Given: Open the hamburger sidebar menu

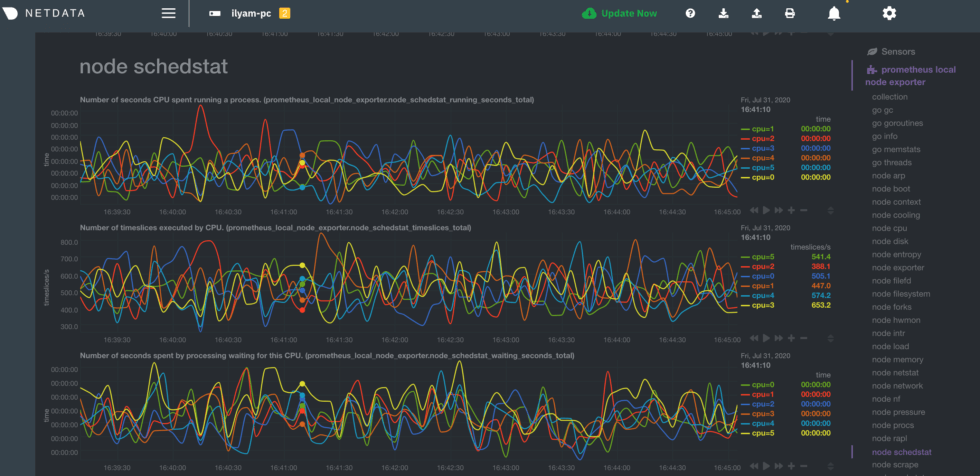Looking at the screenshot, I should click(x=168, y=14).
